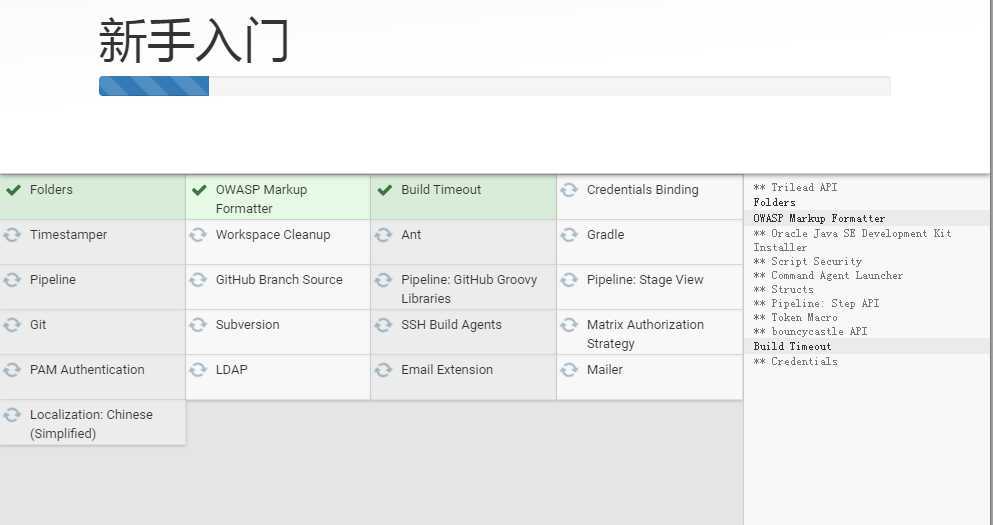Select the Gradle plugin label

click(605, 234)
